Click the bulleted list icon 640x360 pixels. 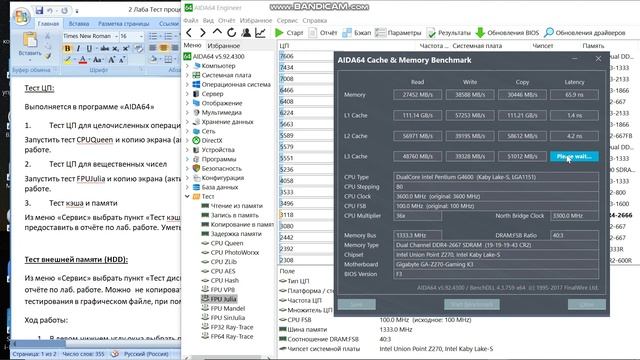[153, 36]
